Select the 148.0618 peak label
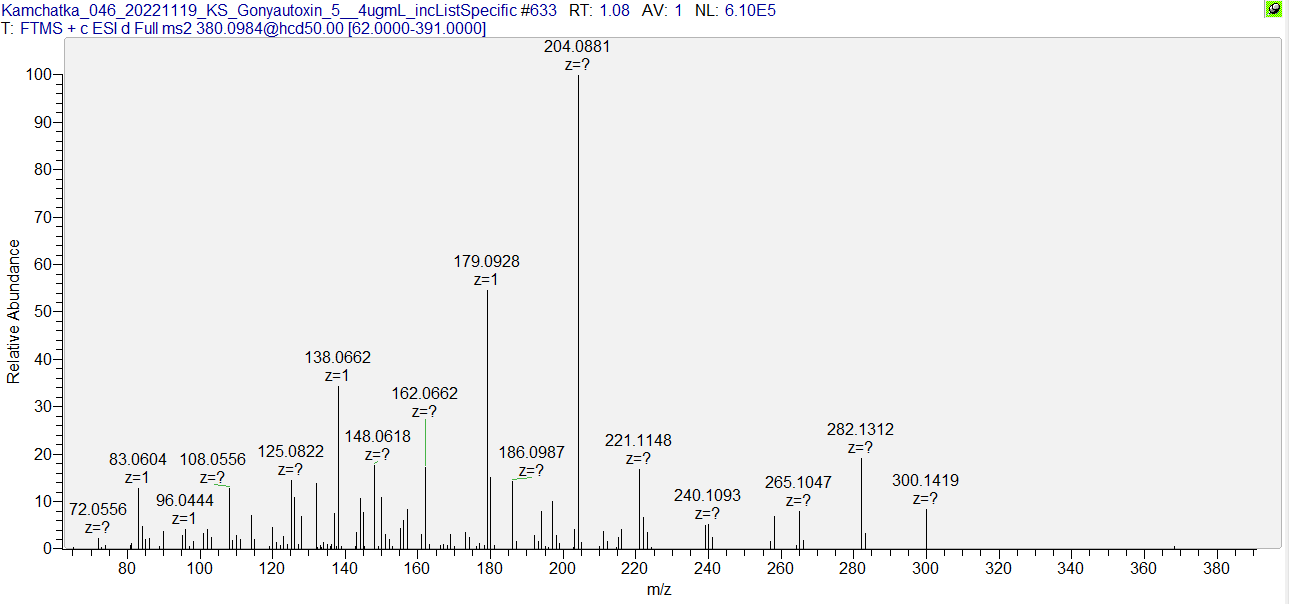 coord(378,436)
